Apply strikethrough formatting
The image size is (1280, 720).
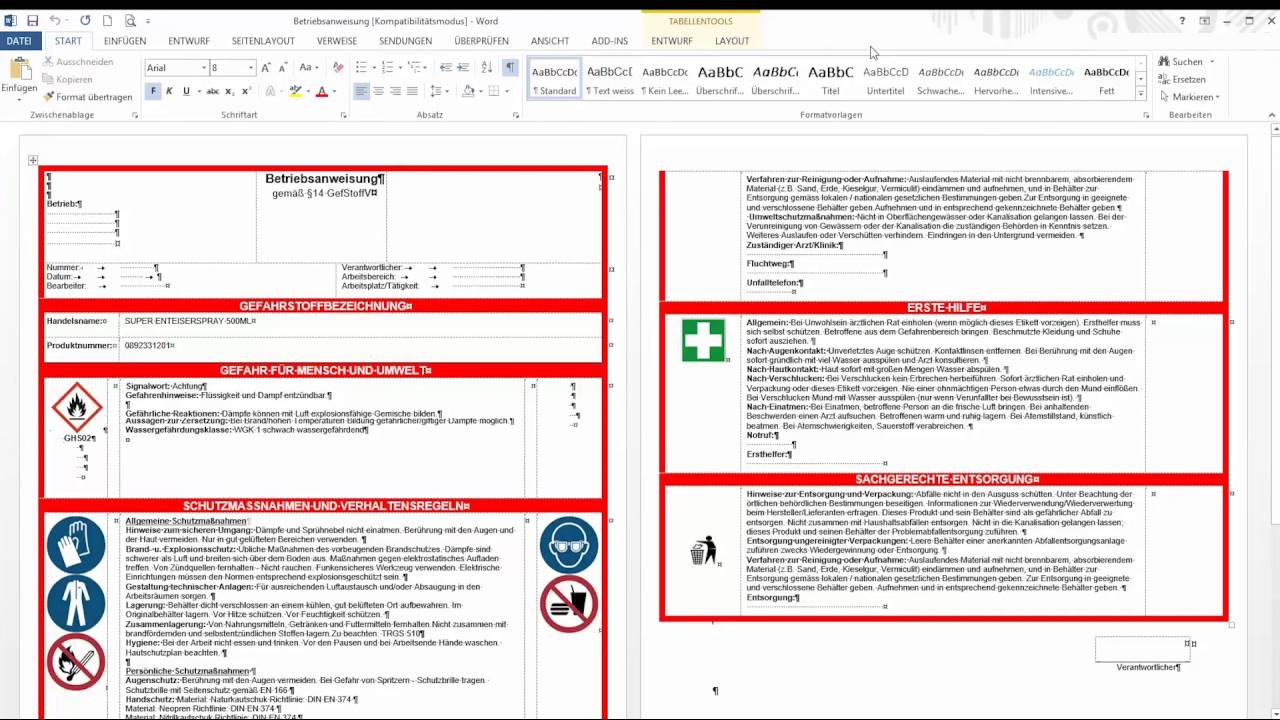click(212, 91)
